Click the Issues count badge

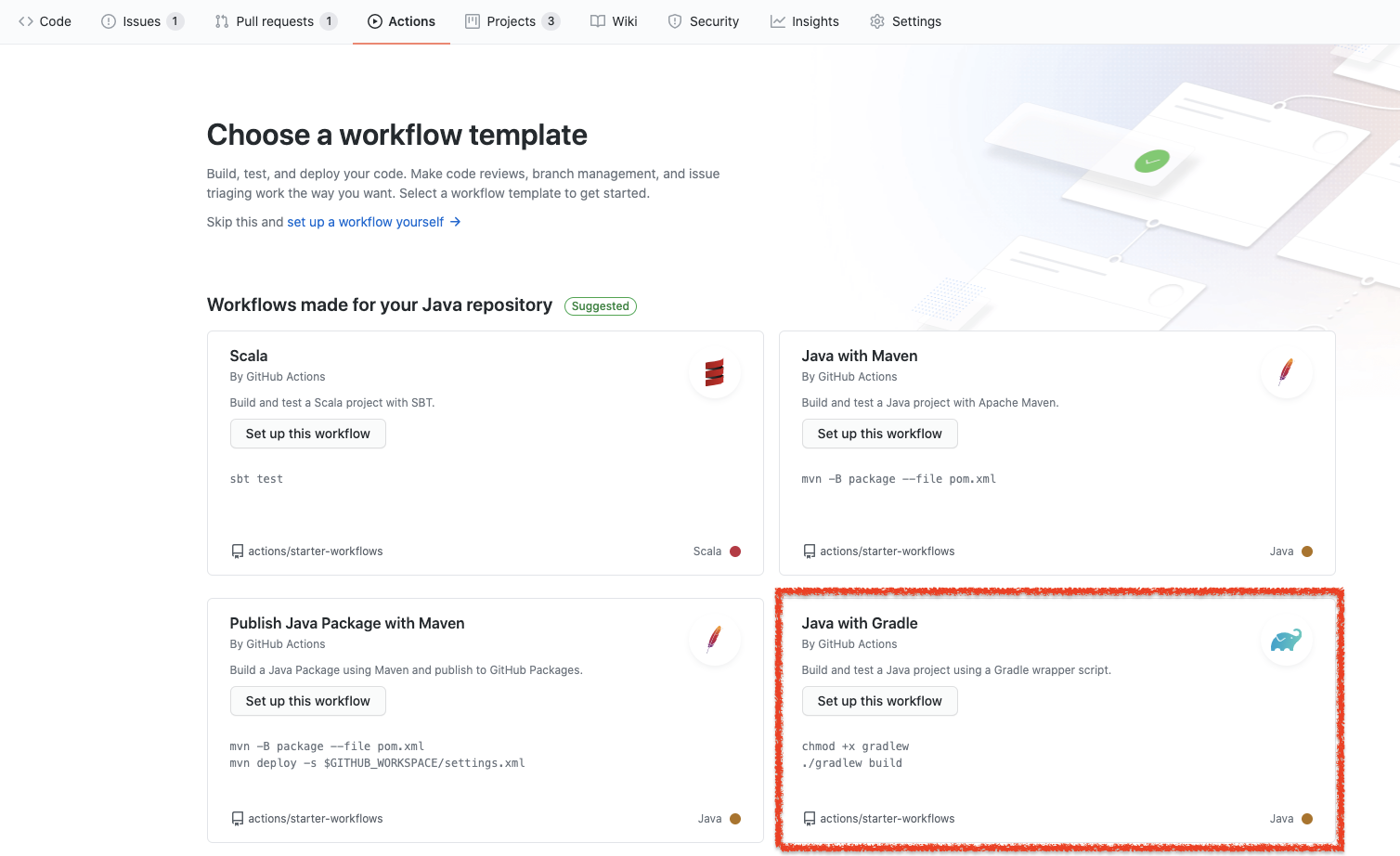[175, 21]
